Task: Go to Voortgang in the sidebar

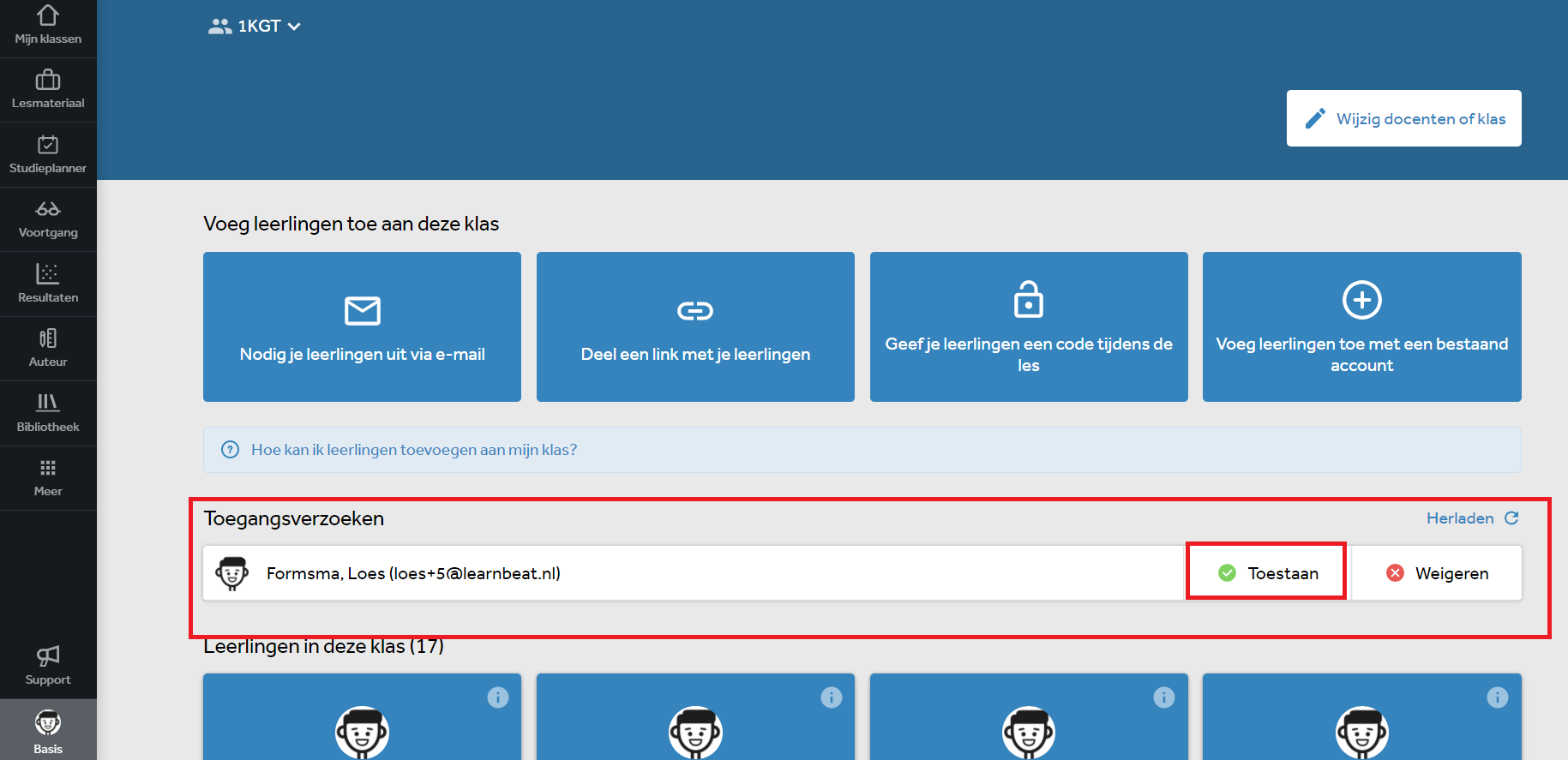Action: (48, 219)
